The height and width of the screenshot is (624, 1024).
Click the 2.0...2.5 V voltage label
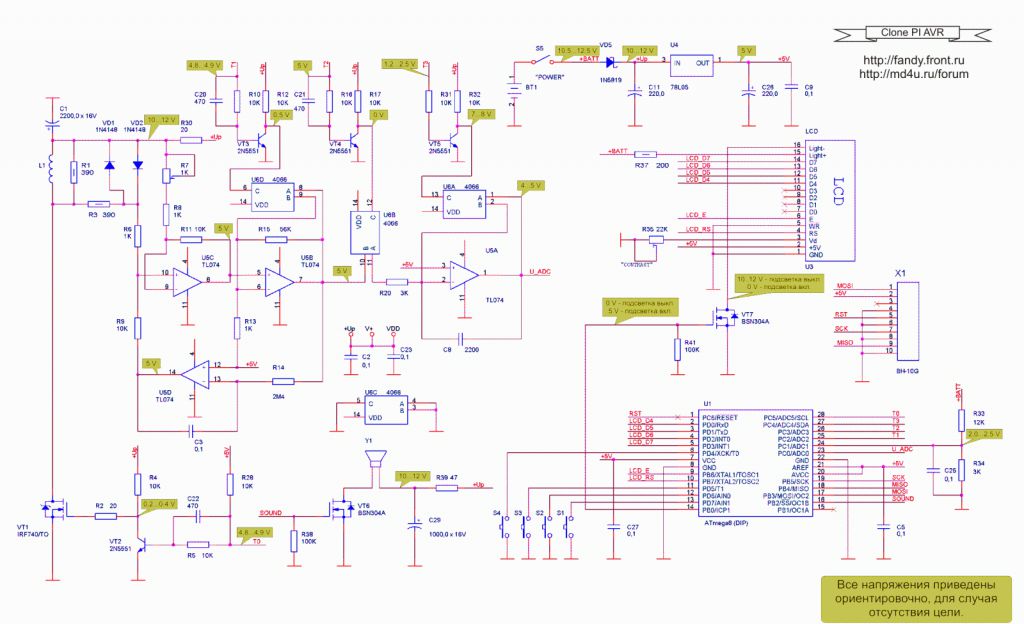[984, 434]
